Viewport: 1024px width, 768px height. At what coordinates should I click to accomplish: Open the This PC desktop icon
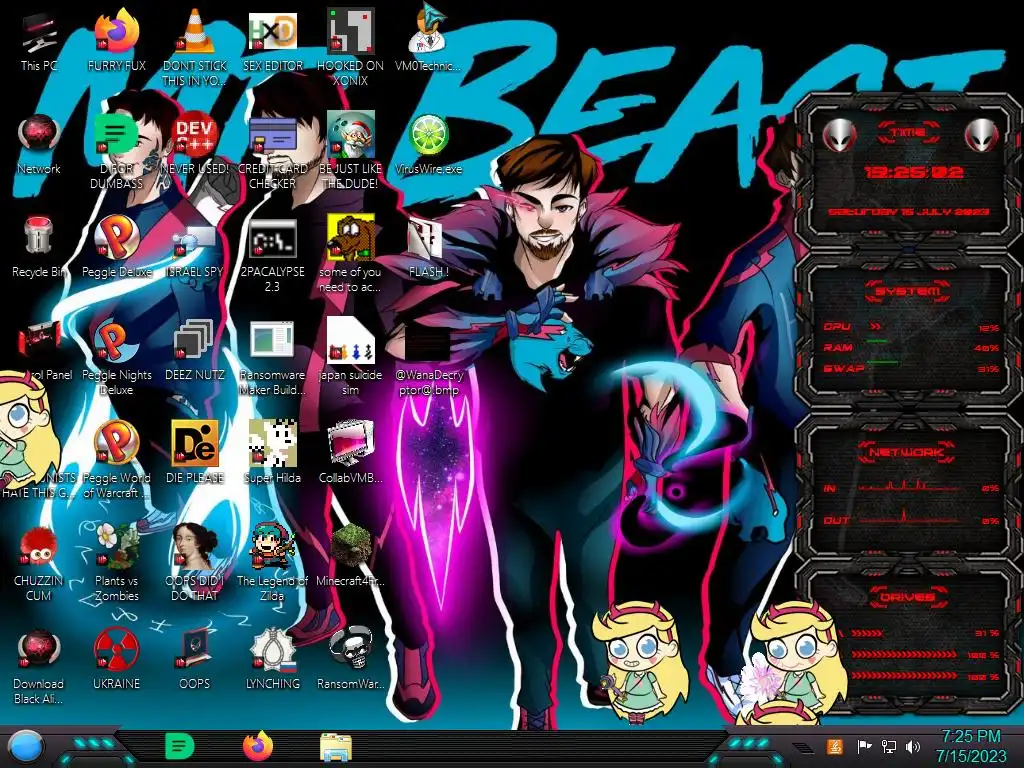tap(39, 40)
